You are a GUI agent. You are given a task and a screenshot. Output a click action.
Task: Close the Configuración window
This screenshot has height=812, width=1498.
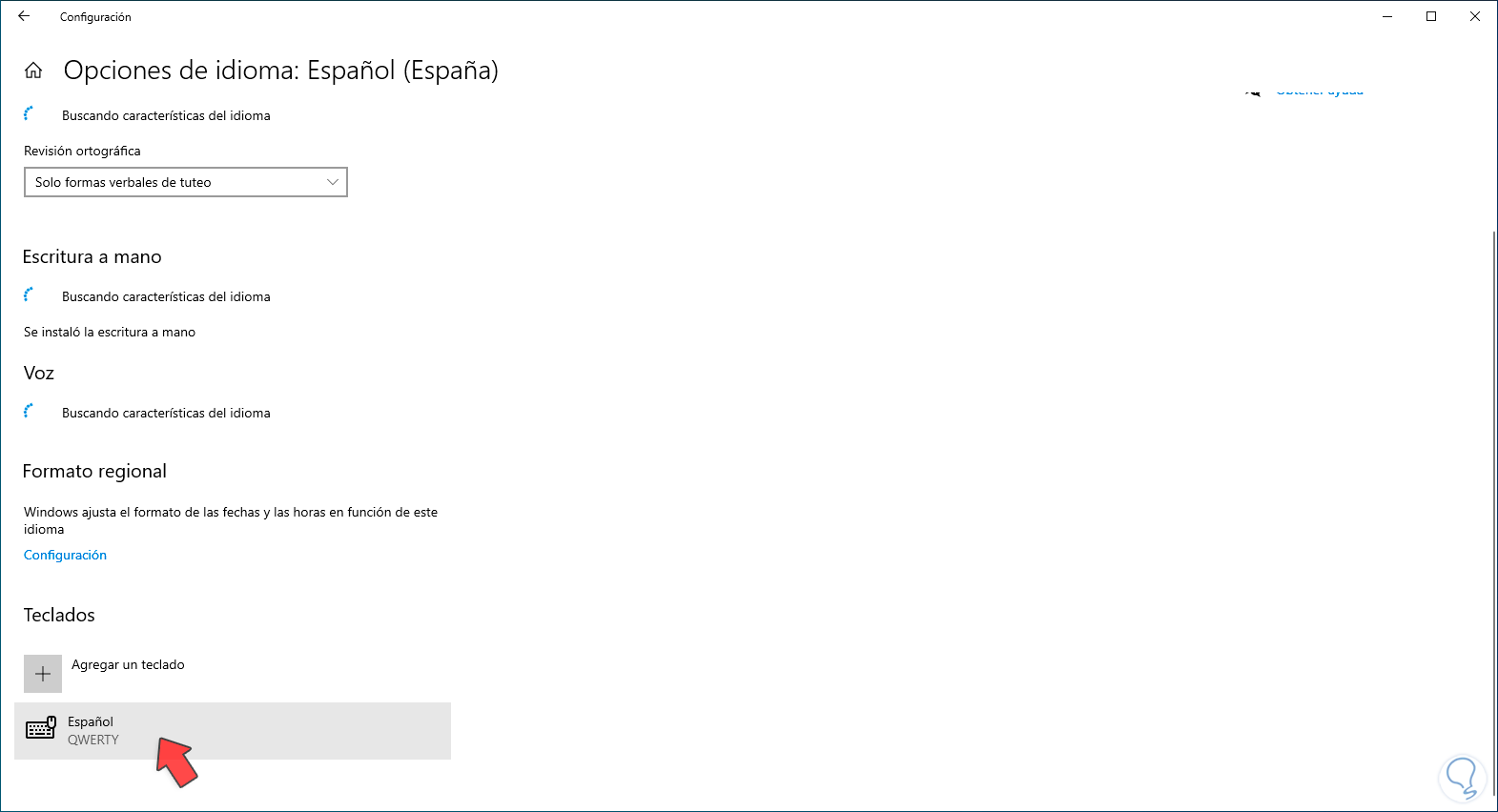1475,16
